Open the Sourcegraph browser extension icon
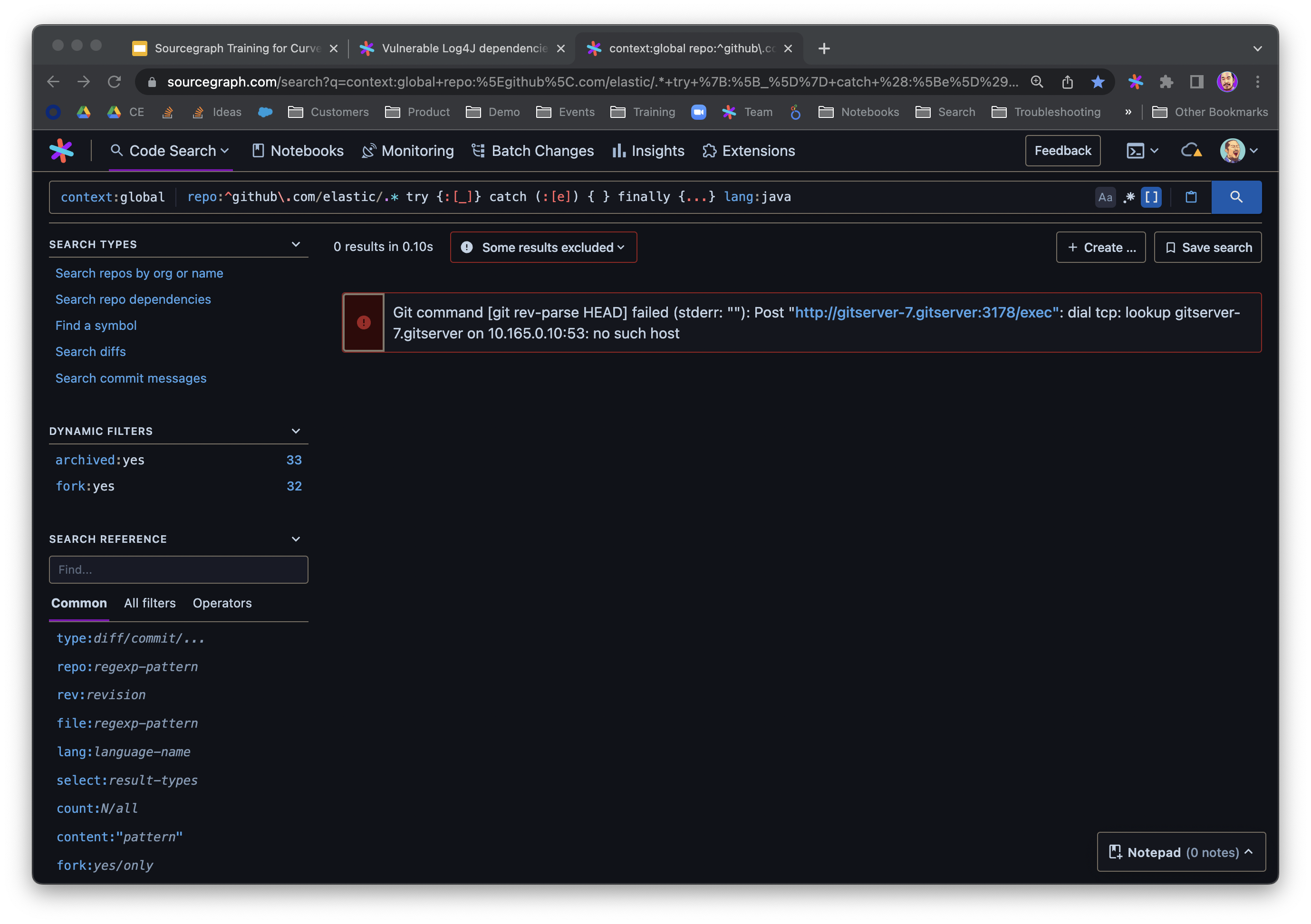The width and height of the screenshot is (1311, 924). pyautogui.click(x=1135, y=82)
